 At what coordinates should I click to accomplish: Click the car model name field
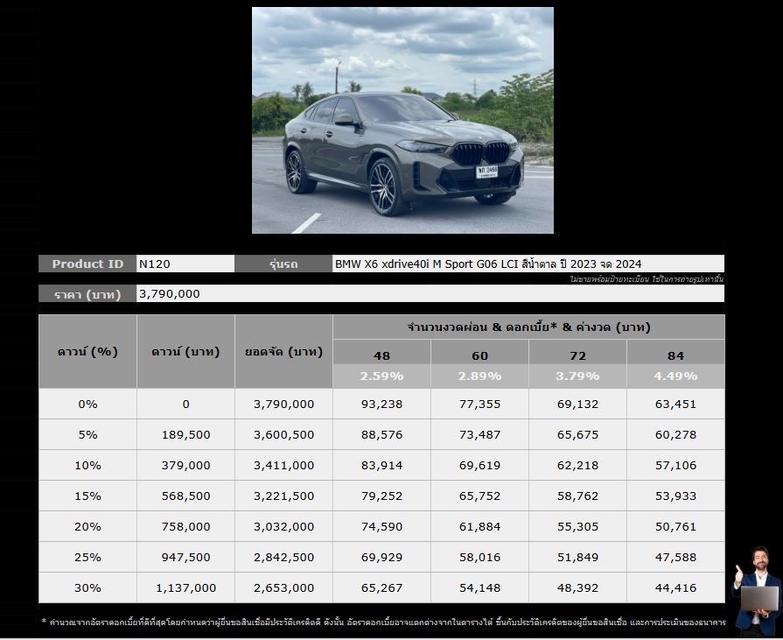click(x=528, y=264)
